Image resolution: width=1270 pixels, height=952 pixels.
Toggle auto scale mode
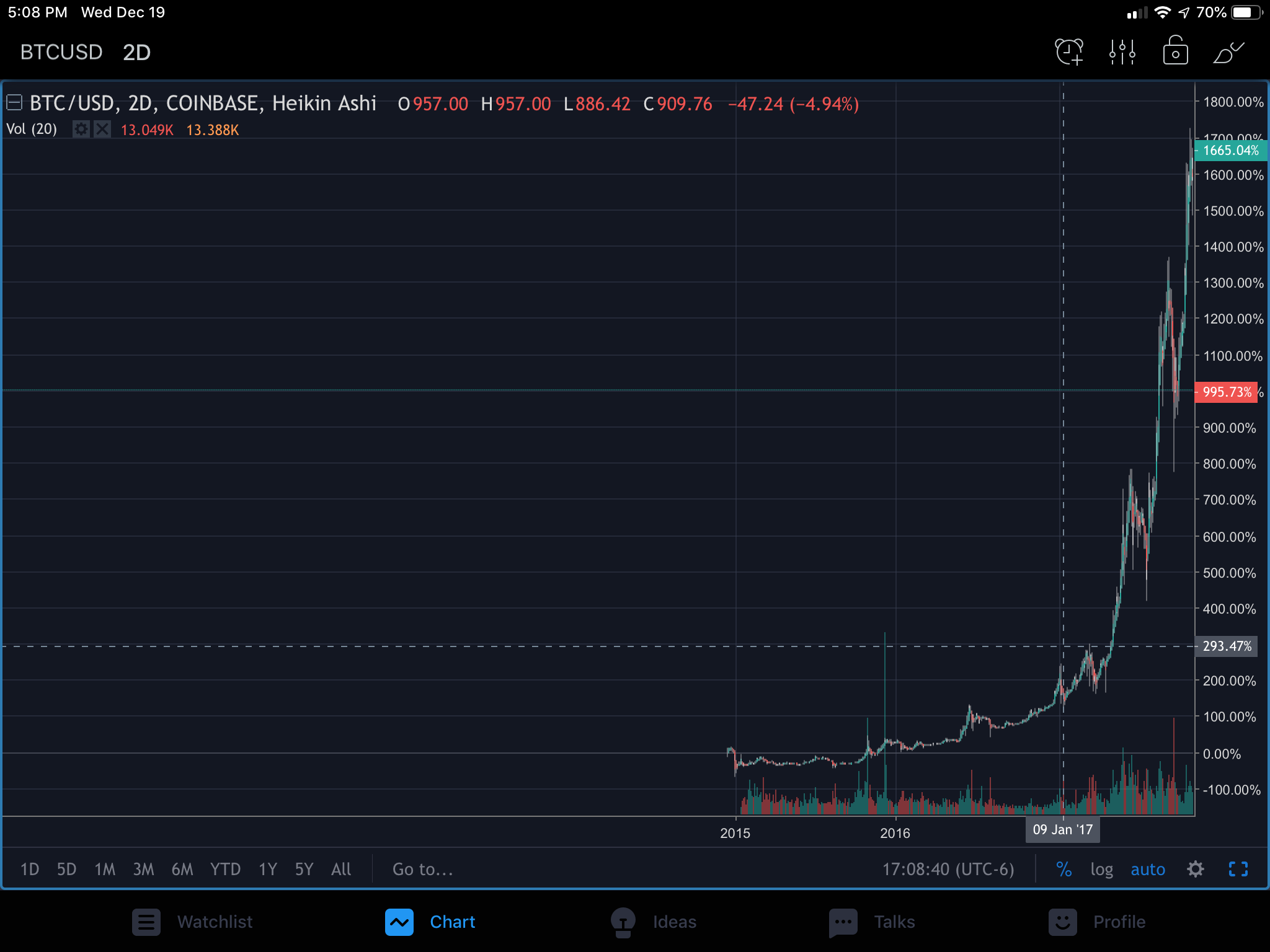(1148, 869)
